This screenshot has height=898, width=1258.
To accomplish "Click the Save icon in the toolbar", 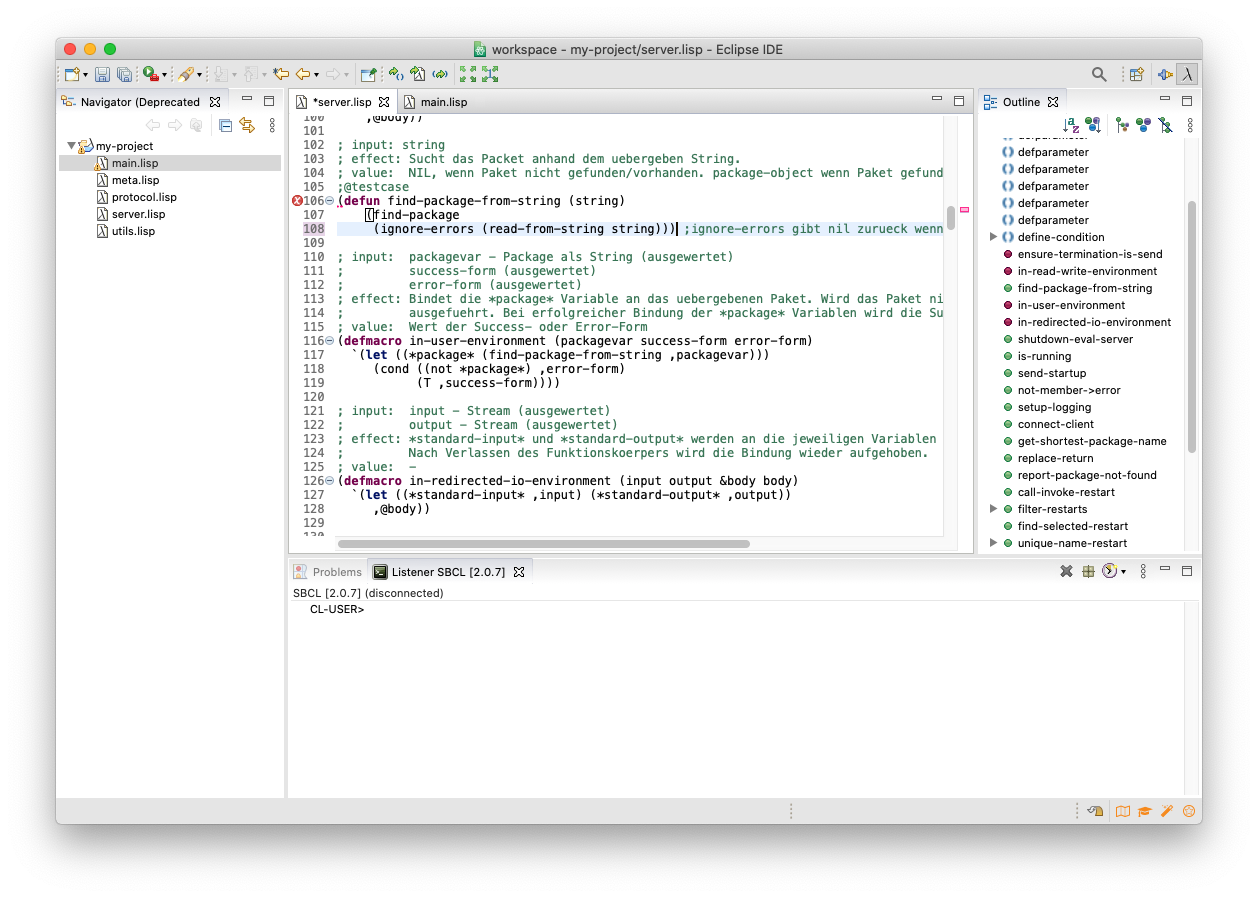I will [102, 74].
